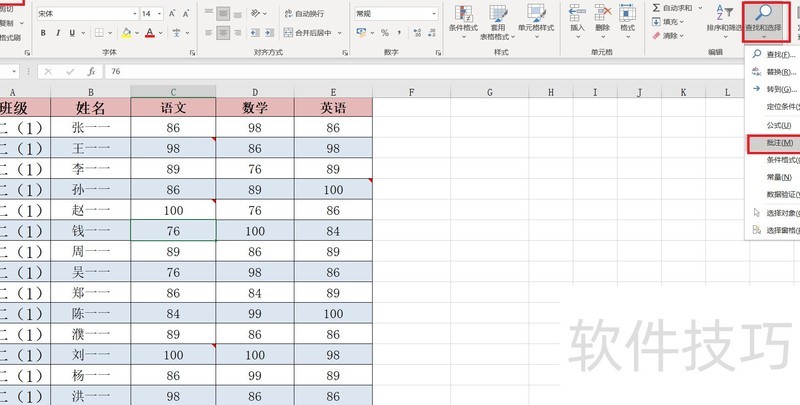Screen dimensions: 800x405
Task: Click the 合并后居中 merge button
Action: pyautogui.click(x=308, y=33)
